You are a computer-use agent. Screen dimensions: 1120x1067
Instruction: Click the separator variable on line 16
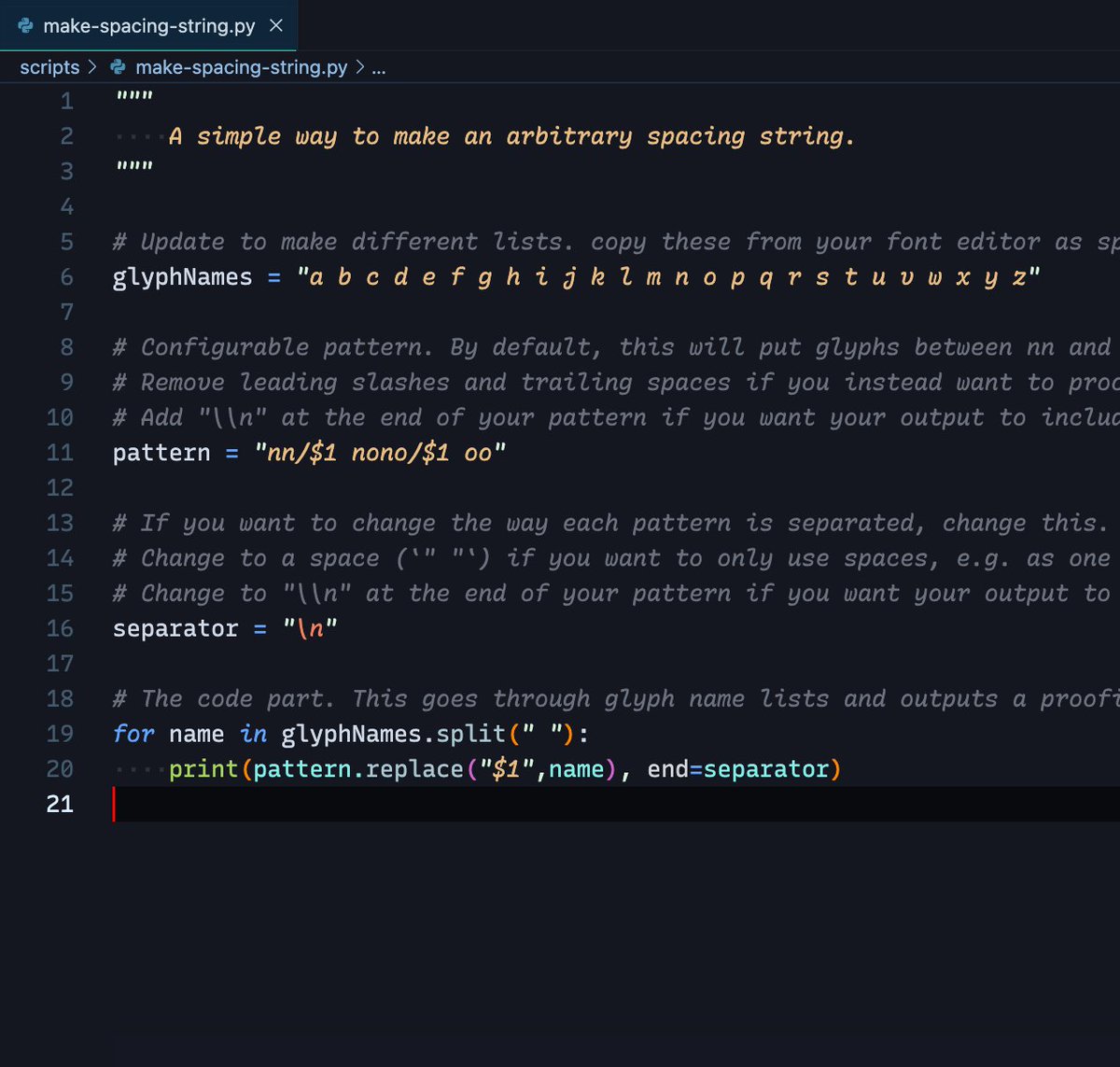pos(175,628)
